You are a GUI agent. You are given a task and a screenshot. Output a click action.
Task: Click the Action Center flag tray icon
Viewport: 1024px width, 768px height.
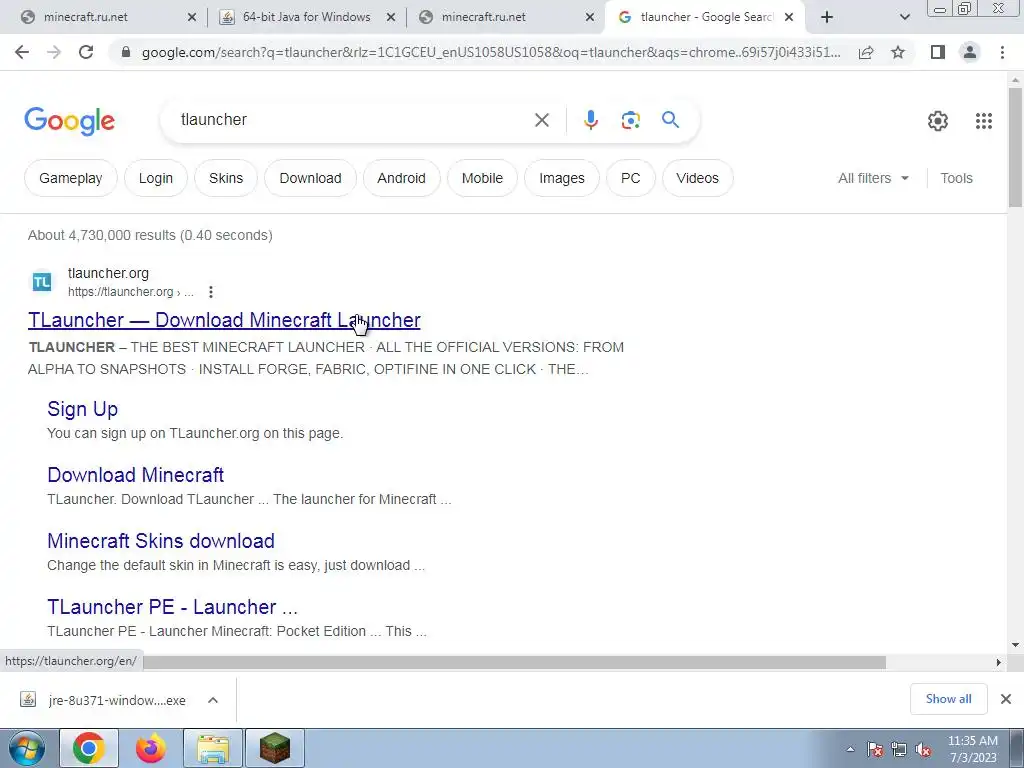pyautogui.click(x=875, y=750)
